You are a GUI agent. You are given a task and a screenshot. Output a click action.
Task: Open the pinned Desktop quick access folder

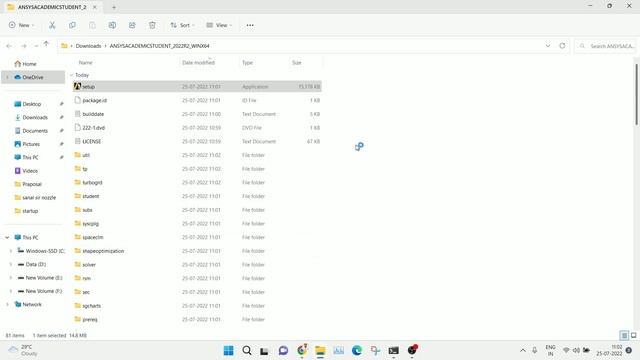[x=32, y=104]
